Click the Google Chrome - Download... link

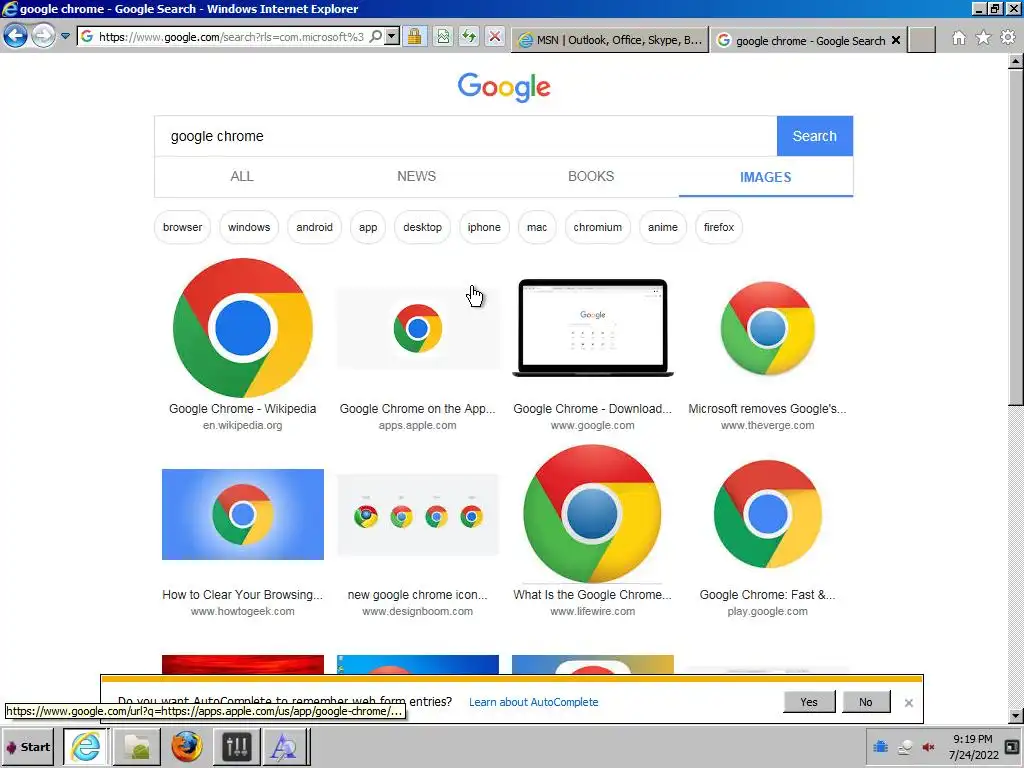(x=592, y=409)
